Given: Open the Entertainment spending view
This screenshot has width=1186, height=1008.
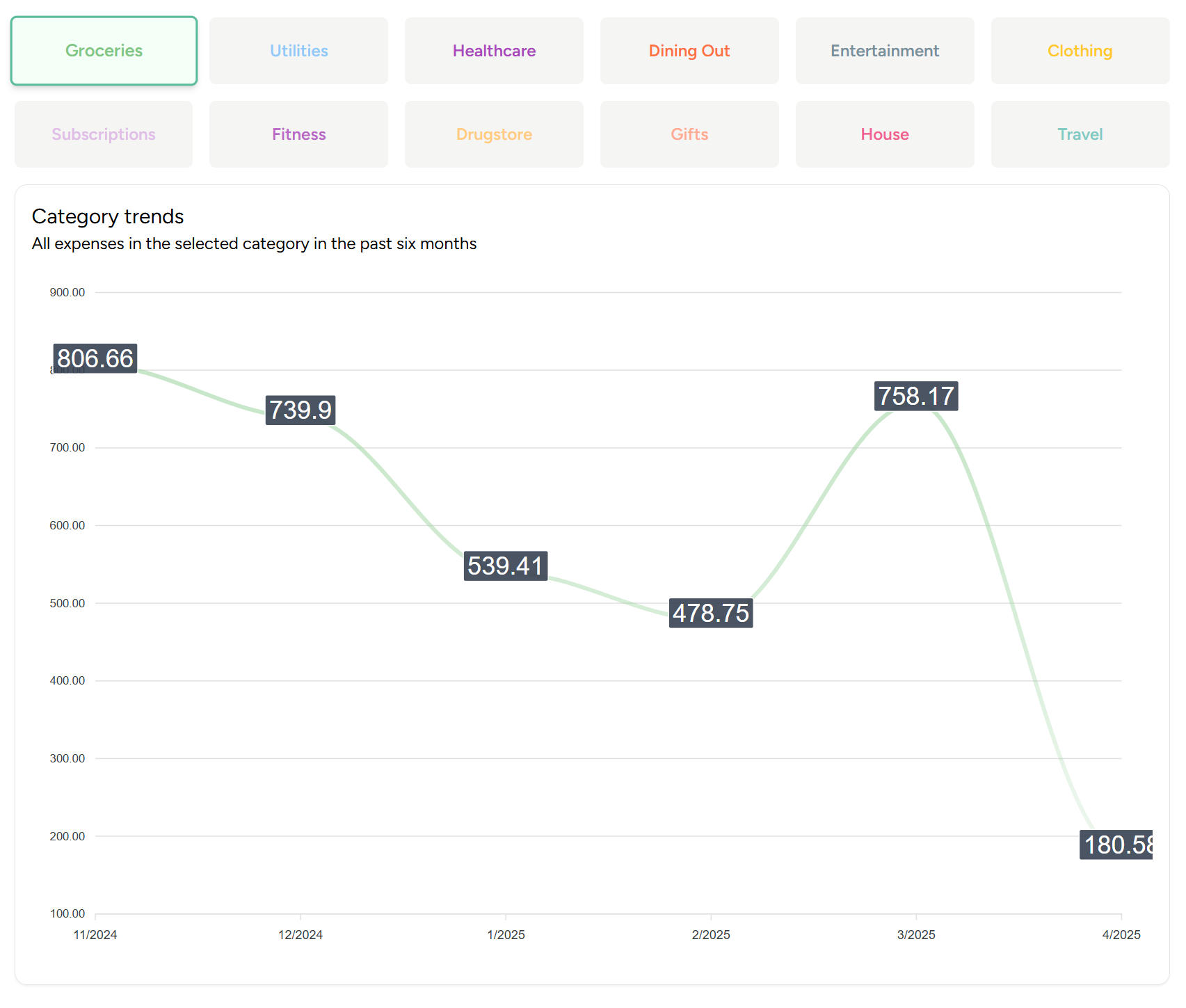Looking at the screenshot, I should [x=884, y=50].
